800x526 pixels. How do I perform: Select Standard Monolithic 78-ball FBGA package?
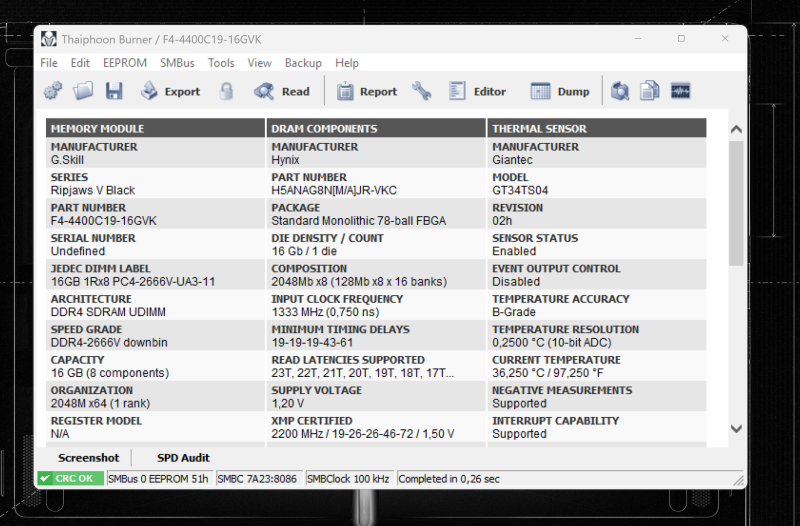359,221
